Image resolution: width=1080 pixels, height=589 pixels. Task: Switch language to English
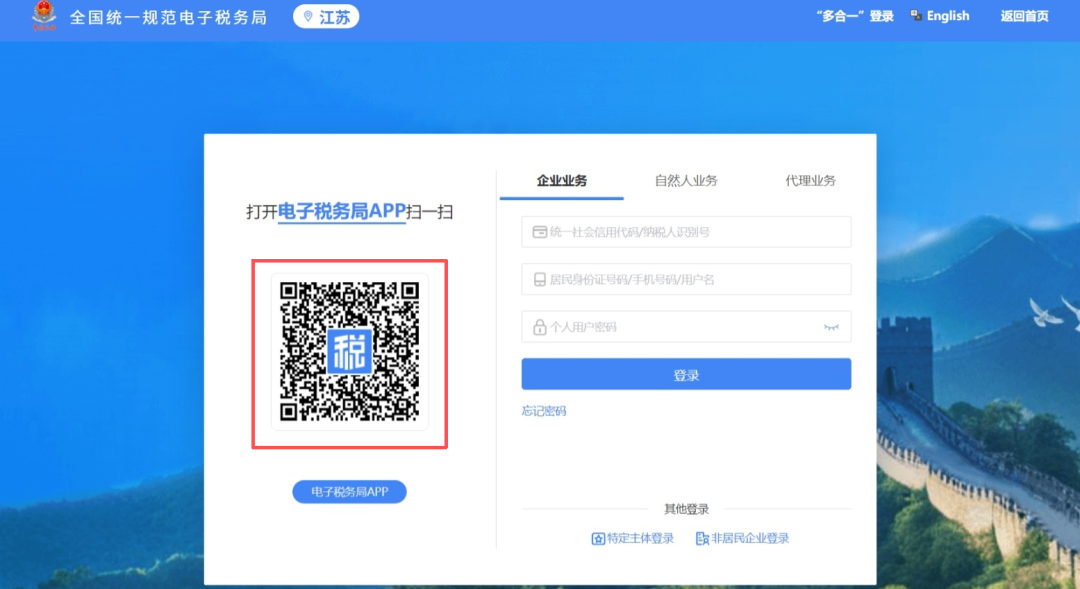[x=948, y=16]
